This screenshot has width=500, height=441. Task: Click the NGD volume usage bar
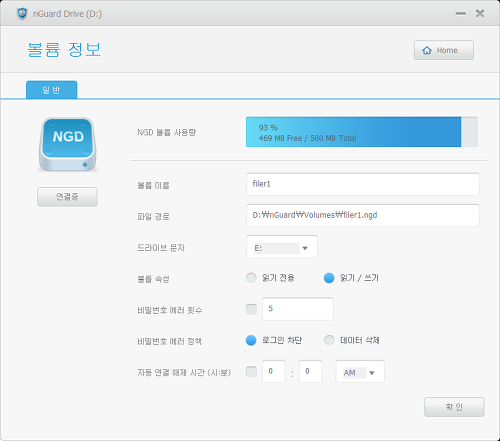point(362,132)
